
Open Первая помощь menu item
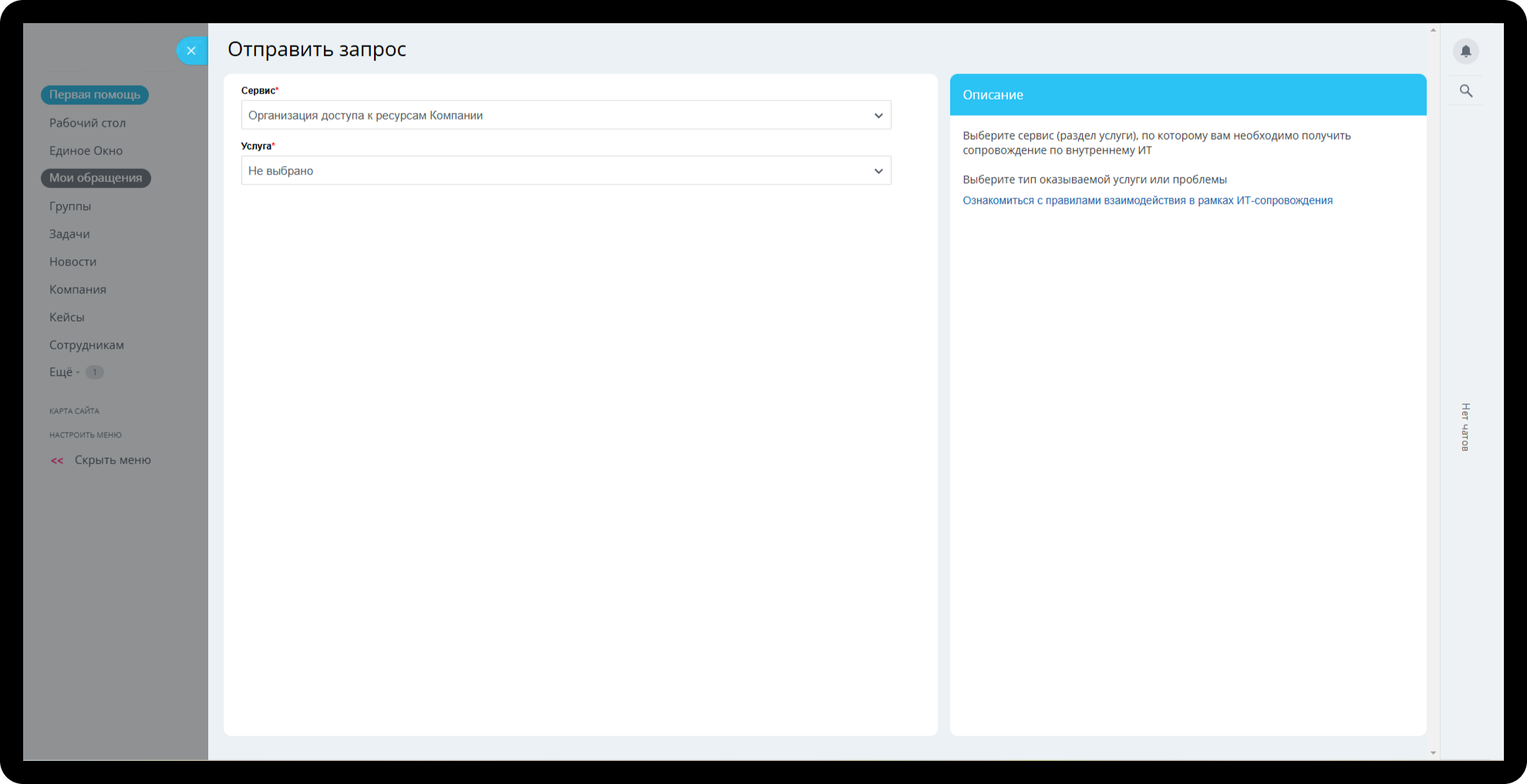click(95, 95)
